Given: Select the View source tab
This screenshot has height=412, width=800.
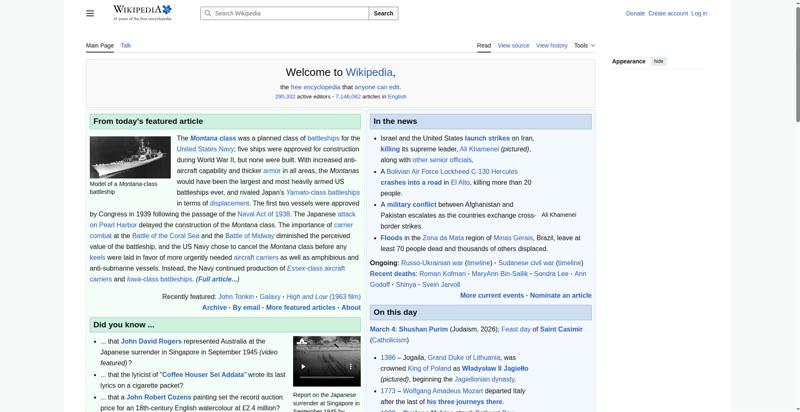Looking at the screenshot, I should [513, 45].
